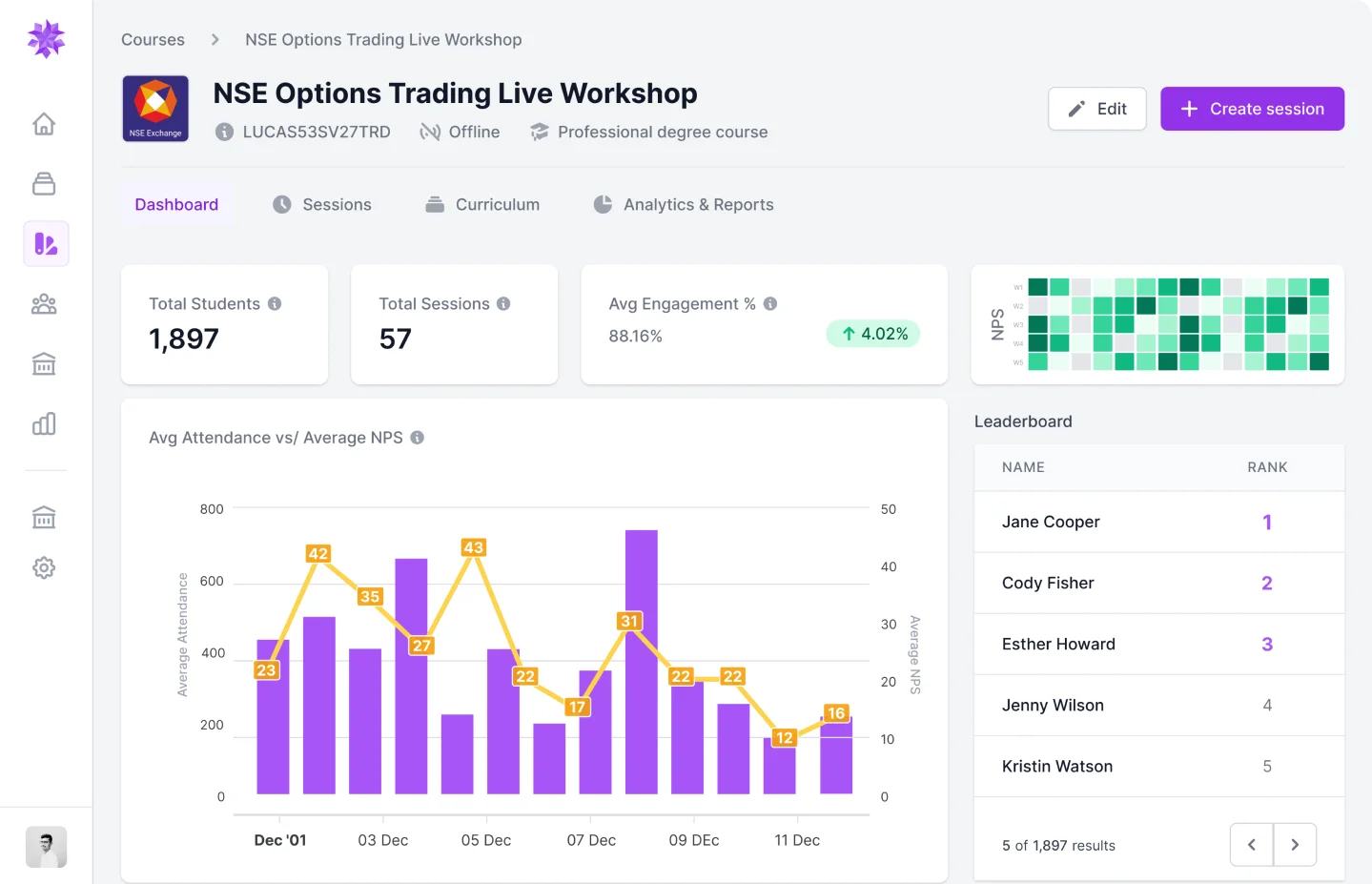This screenshot has width=1372, height=884.
Task: Click info icon beside Avg Attendance chart title
Action: coord(417,437)
